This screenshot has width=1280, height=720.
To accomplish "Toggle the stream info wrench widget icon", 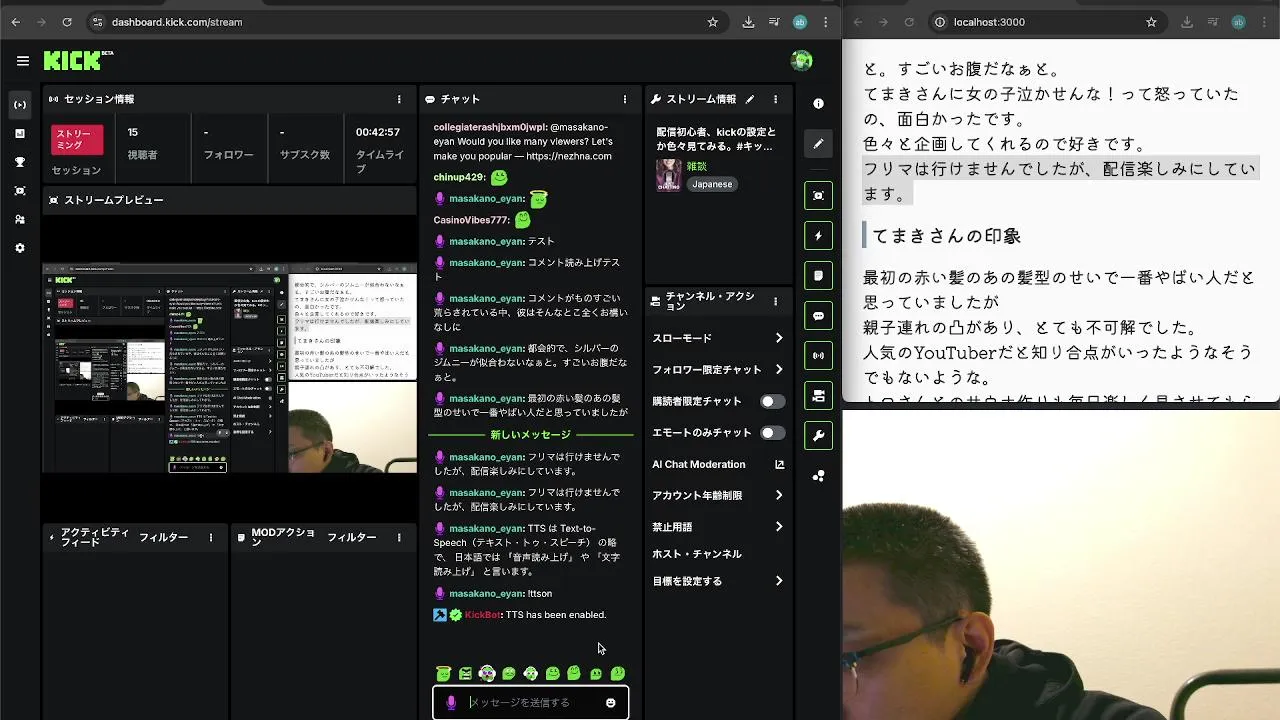I will [x=818, y=436].
